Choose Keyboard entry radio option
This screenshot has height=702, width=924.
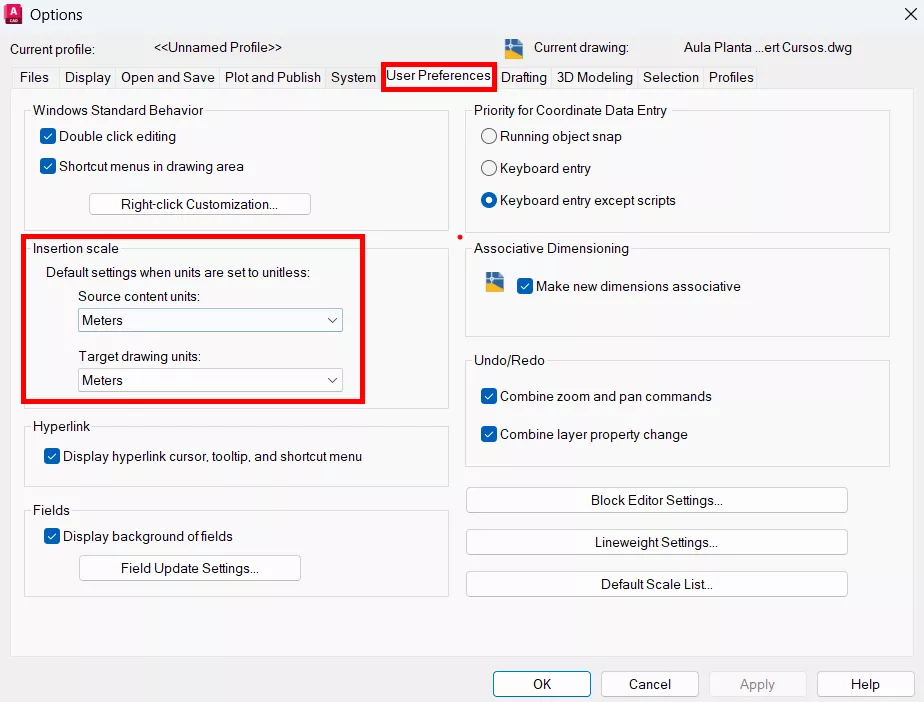click(x=489, y=168)
